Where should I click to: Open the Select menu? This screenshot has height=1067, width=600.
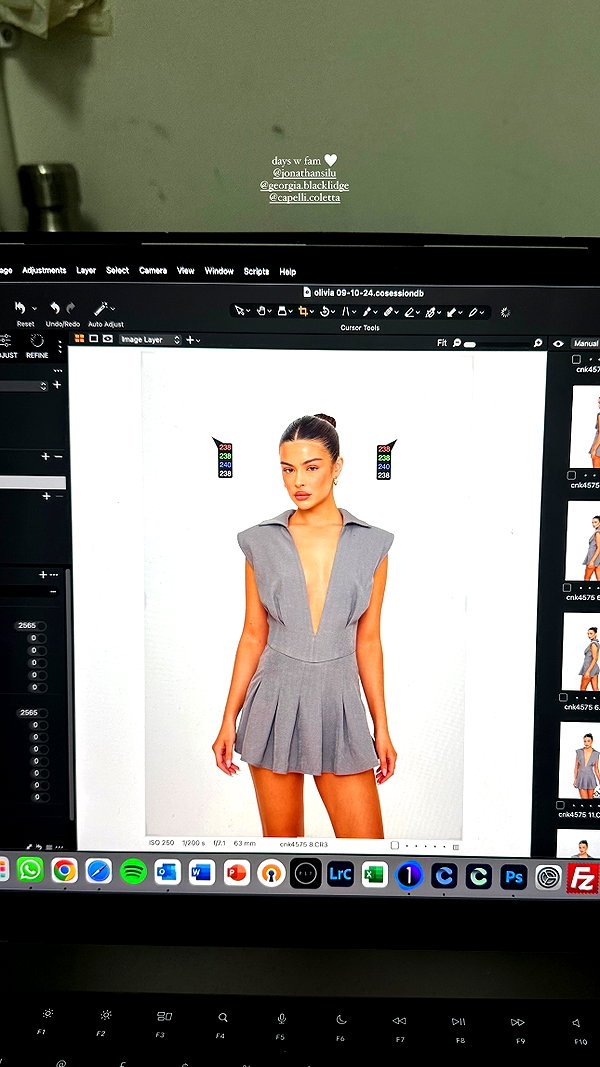coord(117,270)
